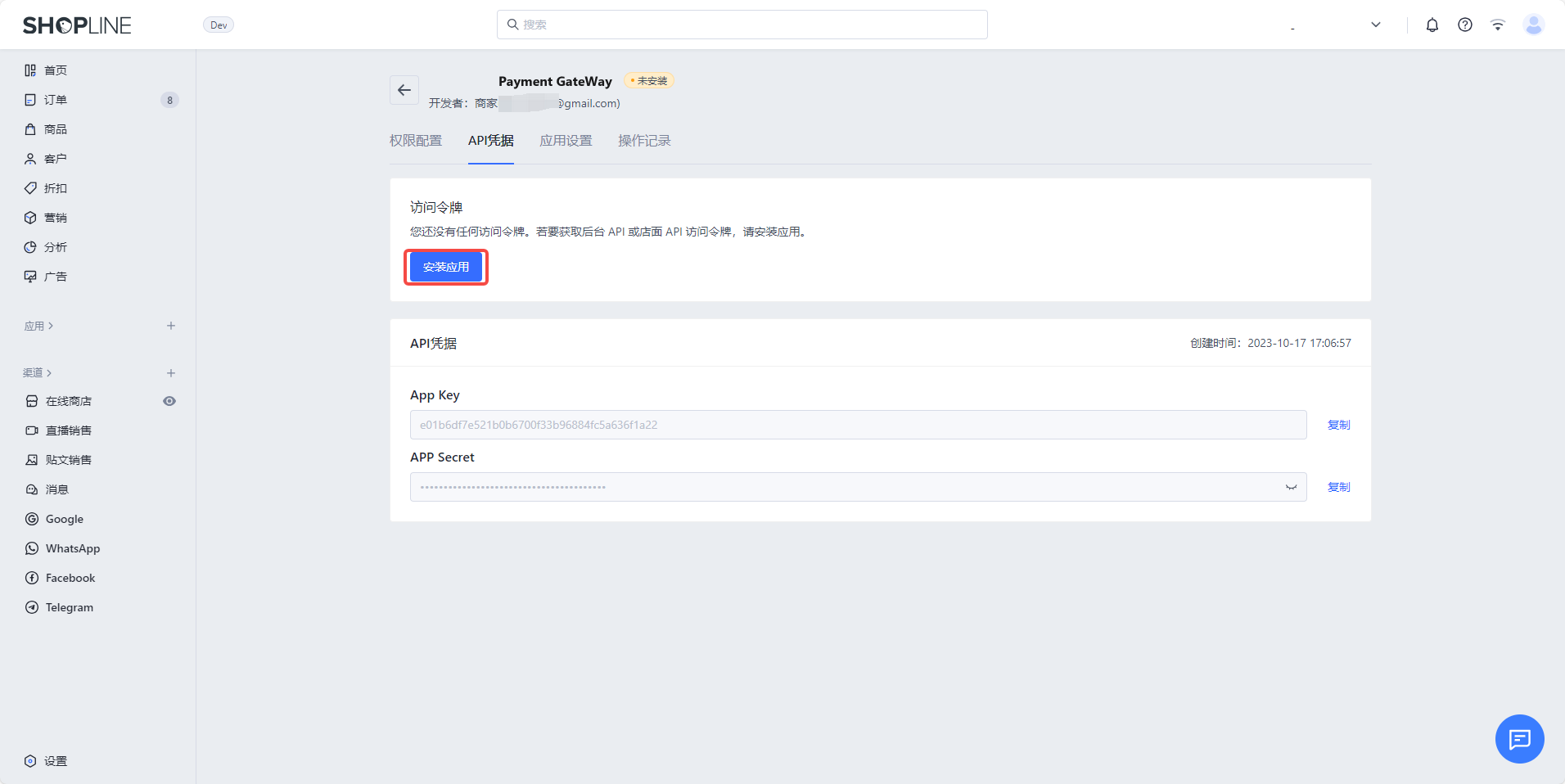
Task: Click the orders count badge 8
Action: point(169,100)
